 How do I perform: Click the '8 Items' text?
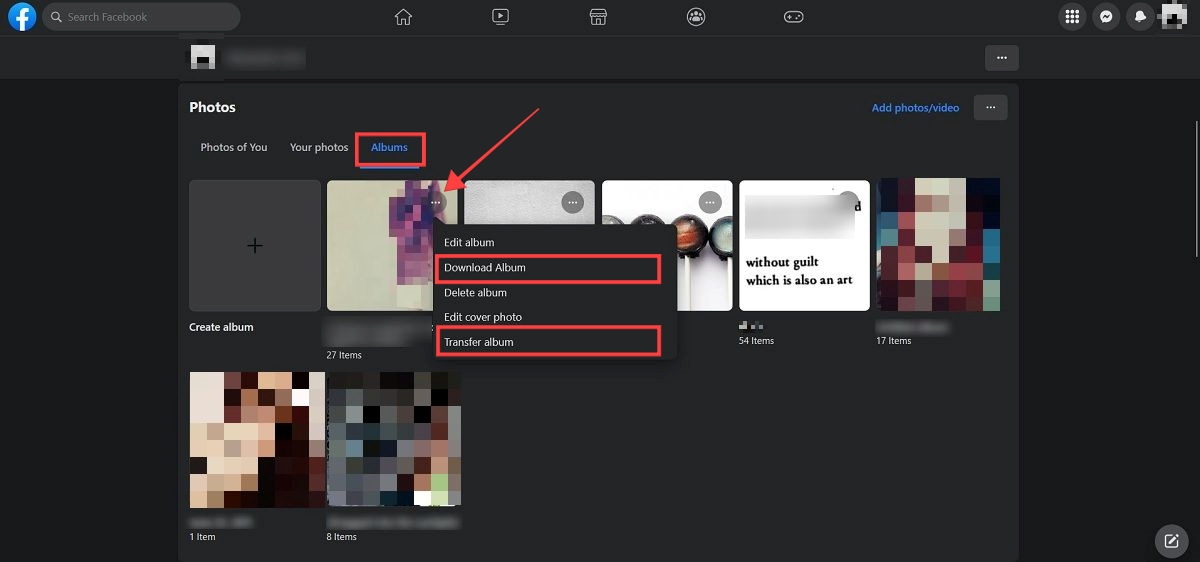342,537
